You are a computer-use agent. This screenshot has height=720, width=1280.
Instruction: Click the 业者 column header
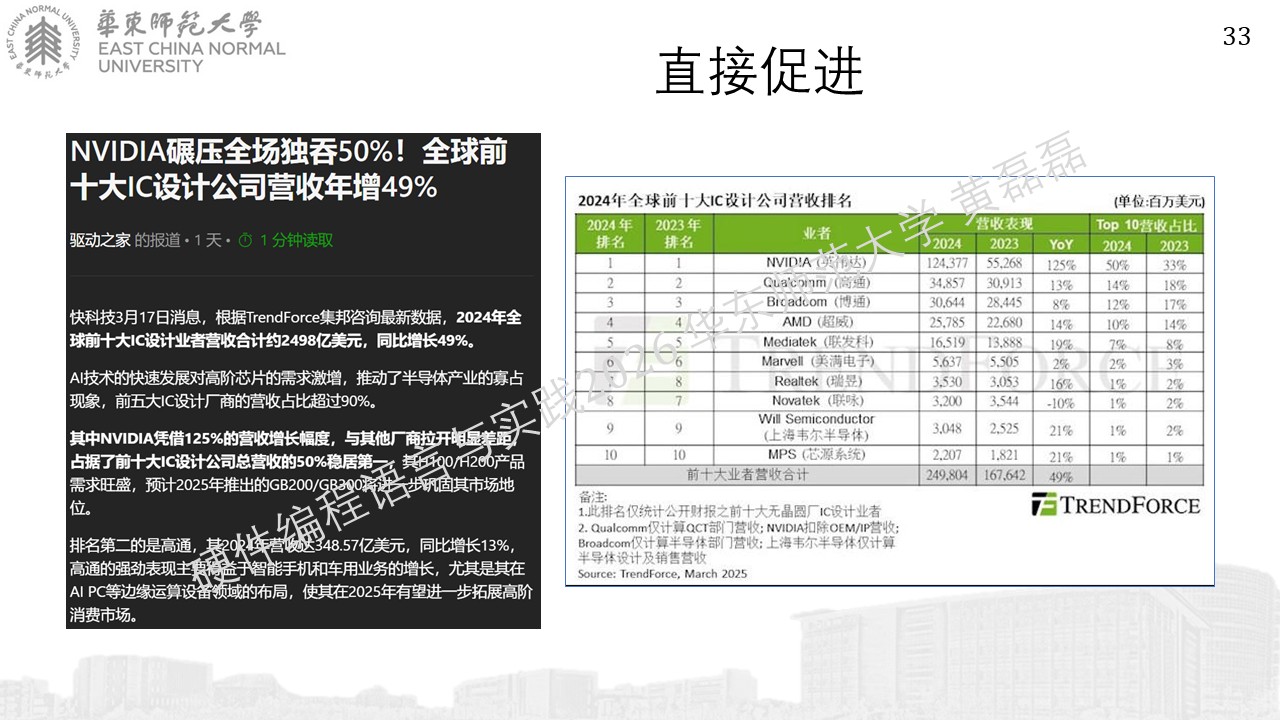click(x=816, y=234)
